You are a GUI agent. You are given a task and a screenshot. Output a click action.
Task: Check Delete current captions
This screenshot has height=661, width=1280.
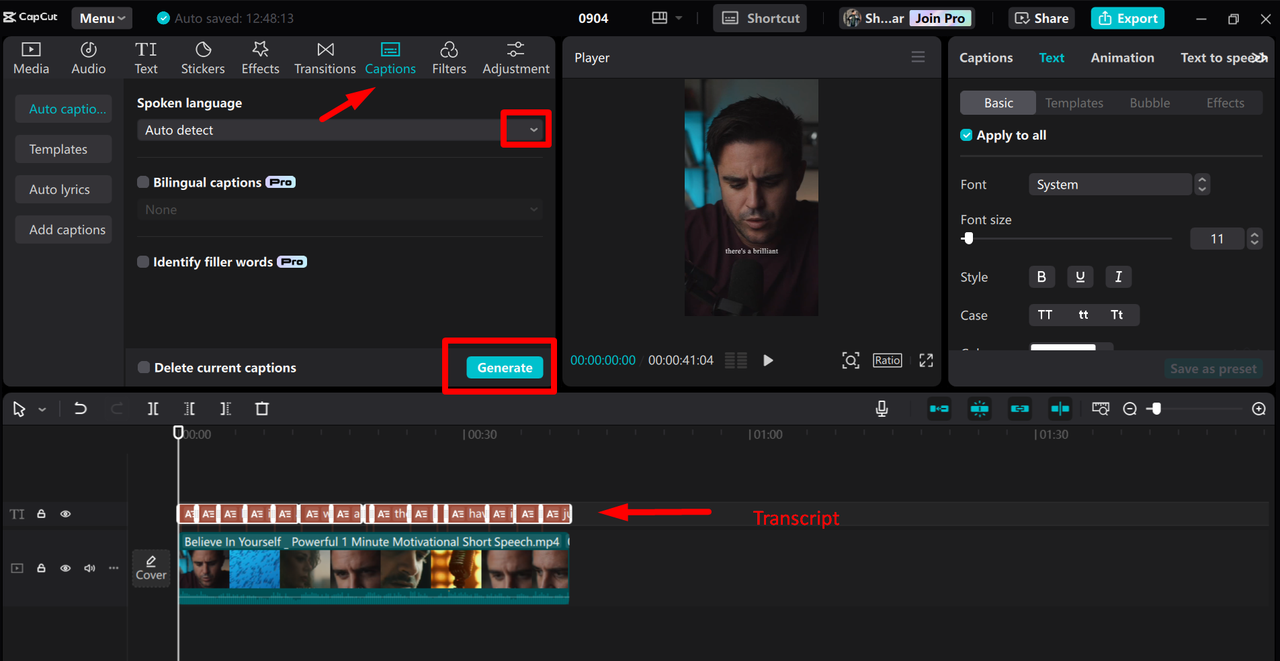coord(144,368)
